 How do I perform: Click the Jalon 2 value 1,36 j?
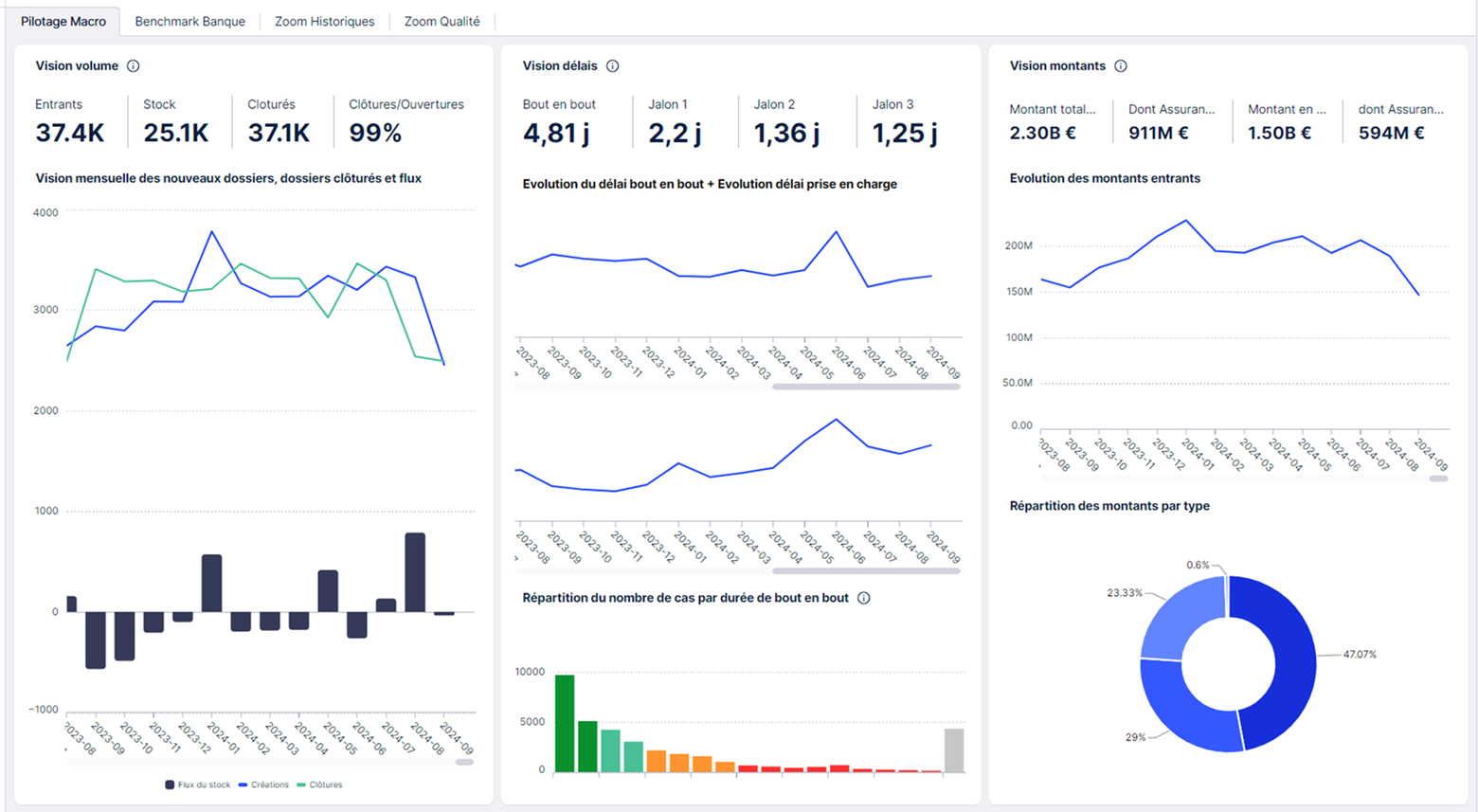(x=786, y=134)
